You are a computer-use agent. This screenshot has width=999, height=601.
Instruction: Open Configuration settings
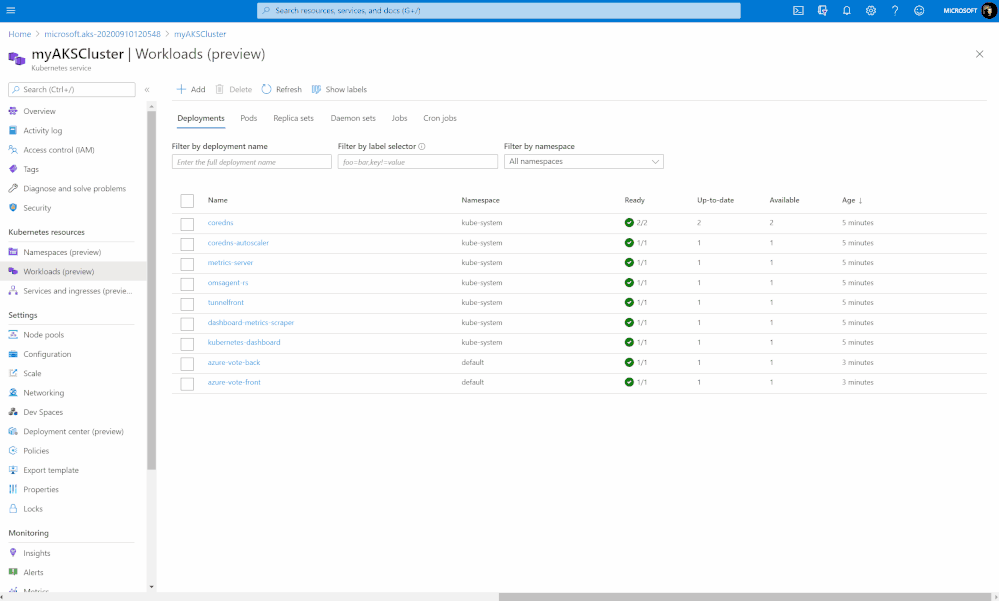[47, 354]
